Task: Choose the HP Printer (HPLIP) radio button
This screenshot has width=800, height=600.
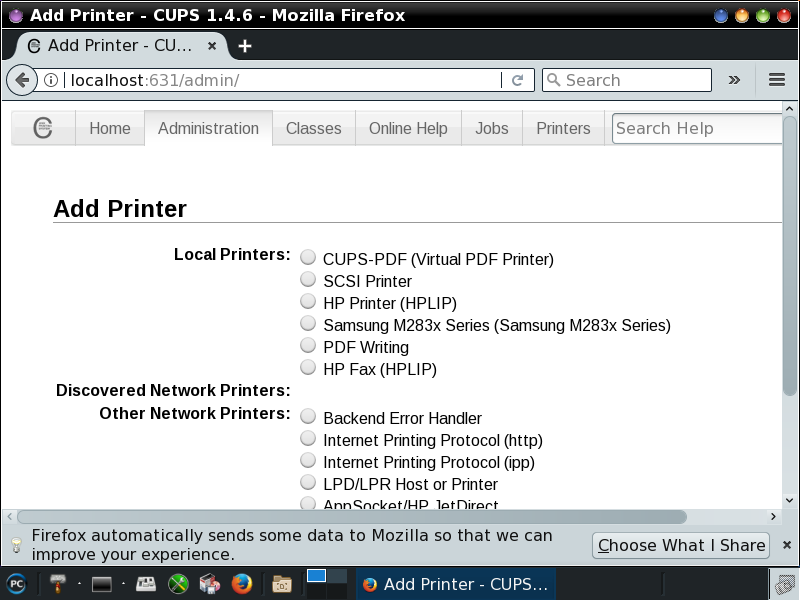Action: 308,302
